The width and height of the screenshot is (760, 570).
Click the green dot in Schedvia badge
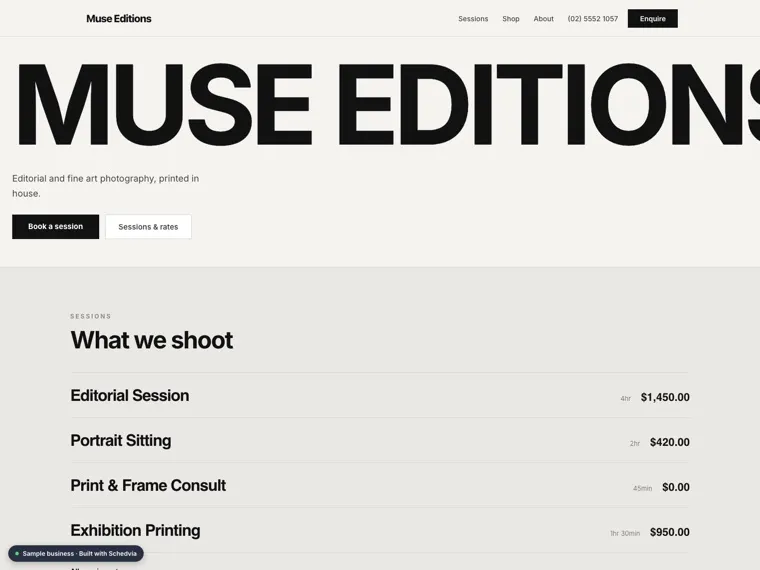click(x=17, y=554)
